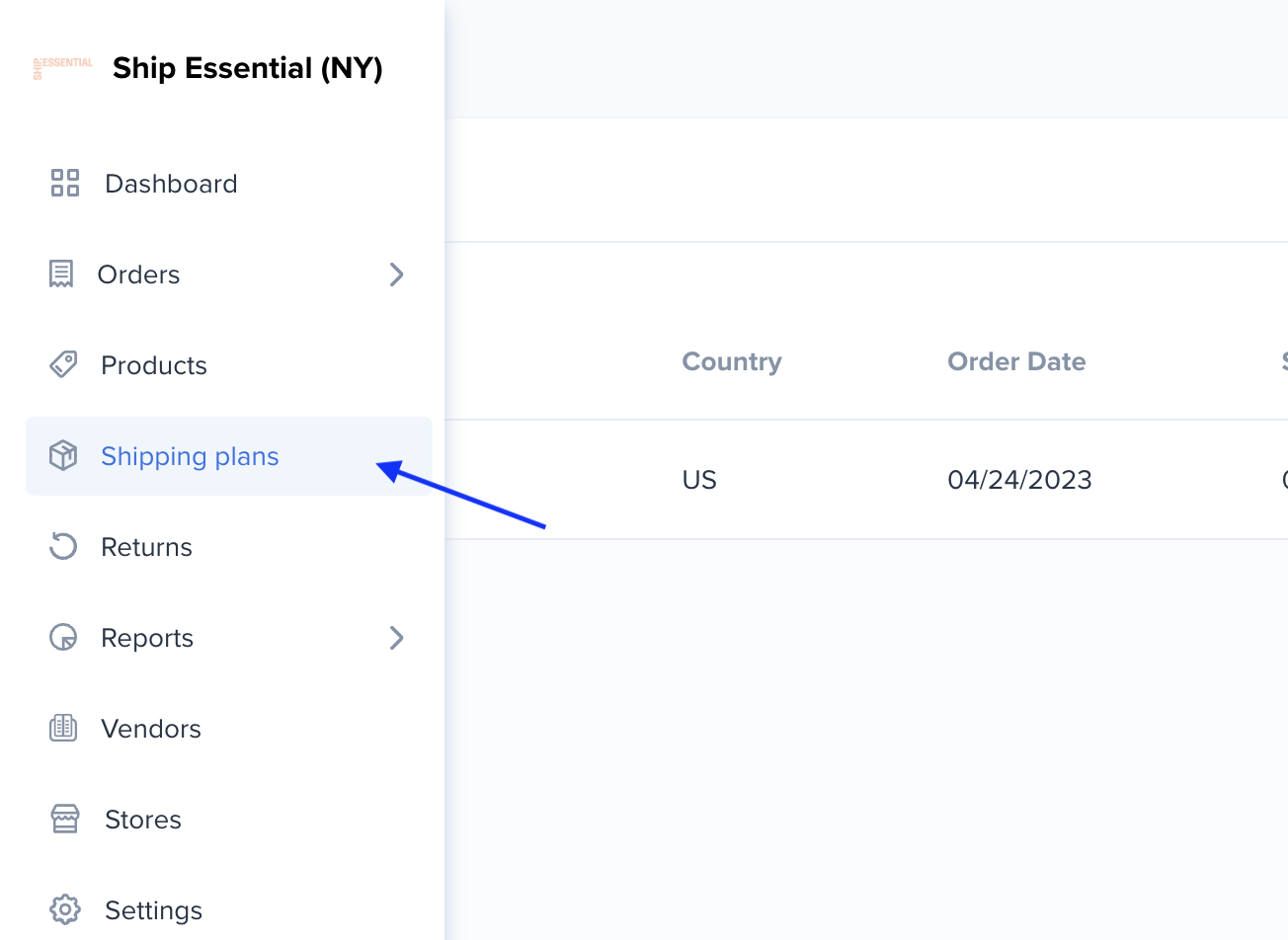Click the Shipping plans box icon
Screen dimensions: 1288x940
pos(63,455)
